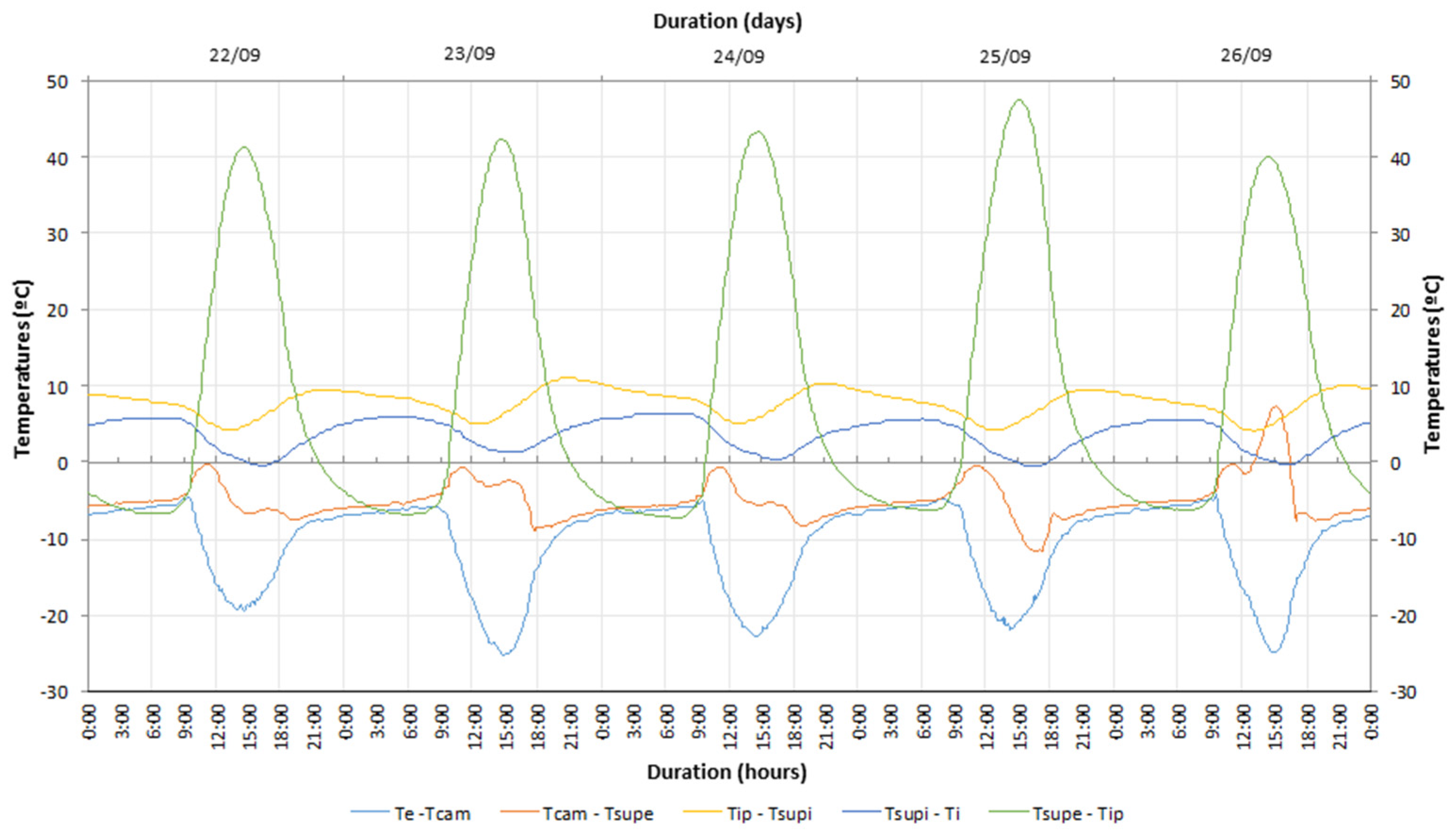This screenshot has width=1456, height=834.
Task: Click the left axis value 50
Action: (x=57, y=82)
